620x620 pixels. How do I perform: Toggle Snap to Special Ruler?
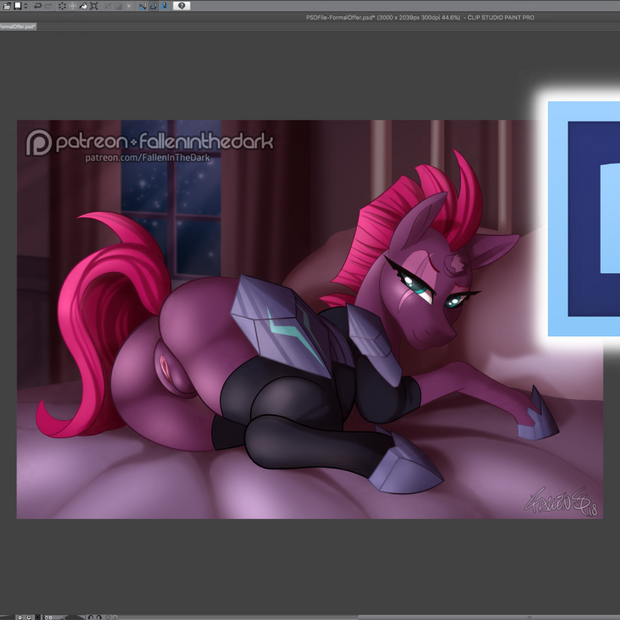[x=153, y=6]
